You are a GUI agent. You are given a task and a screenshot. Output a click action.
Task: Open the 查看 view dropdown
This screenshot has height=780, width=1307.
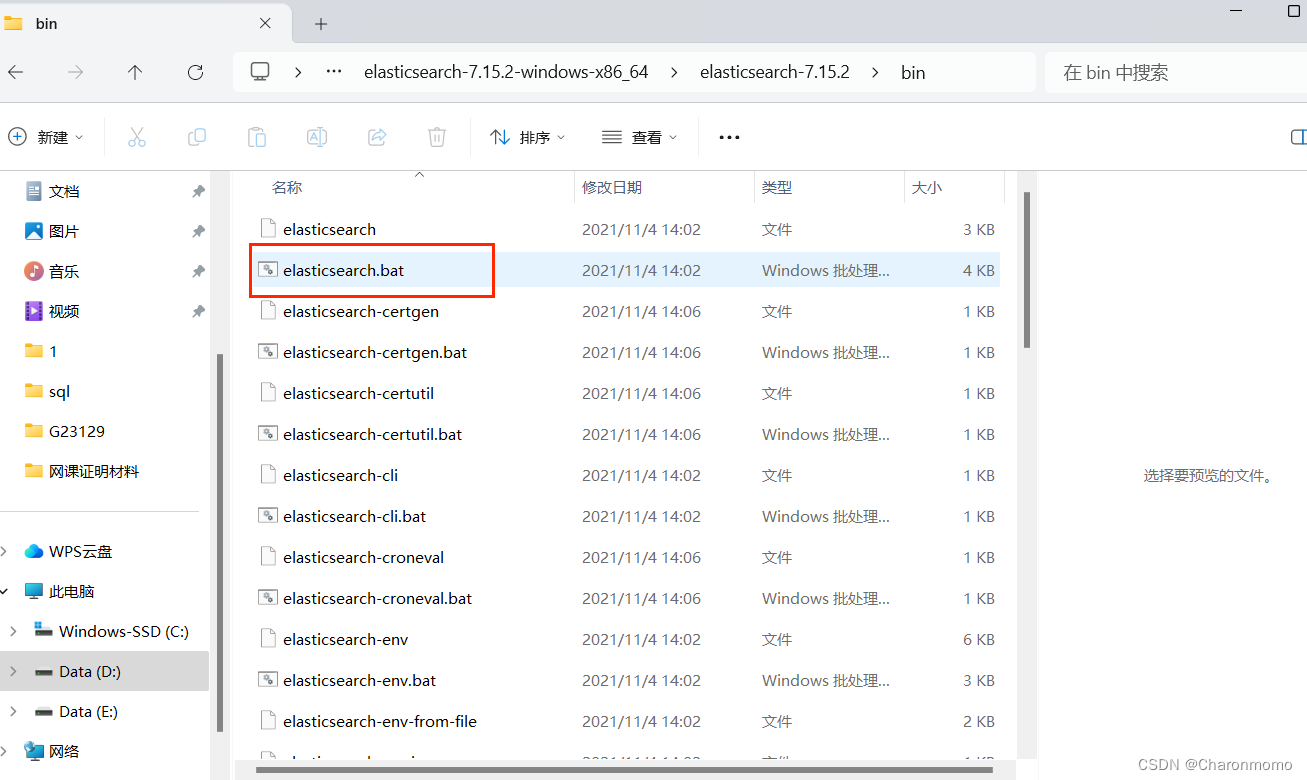point(640,137)
